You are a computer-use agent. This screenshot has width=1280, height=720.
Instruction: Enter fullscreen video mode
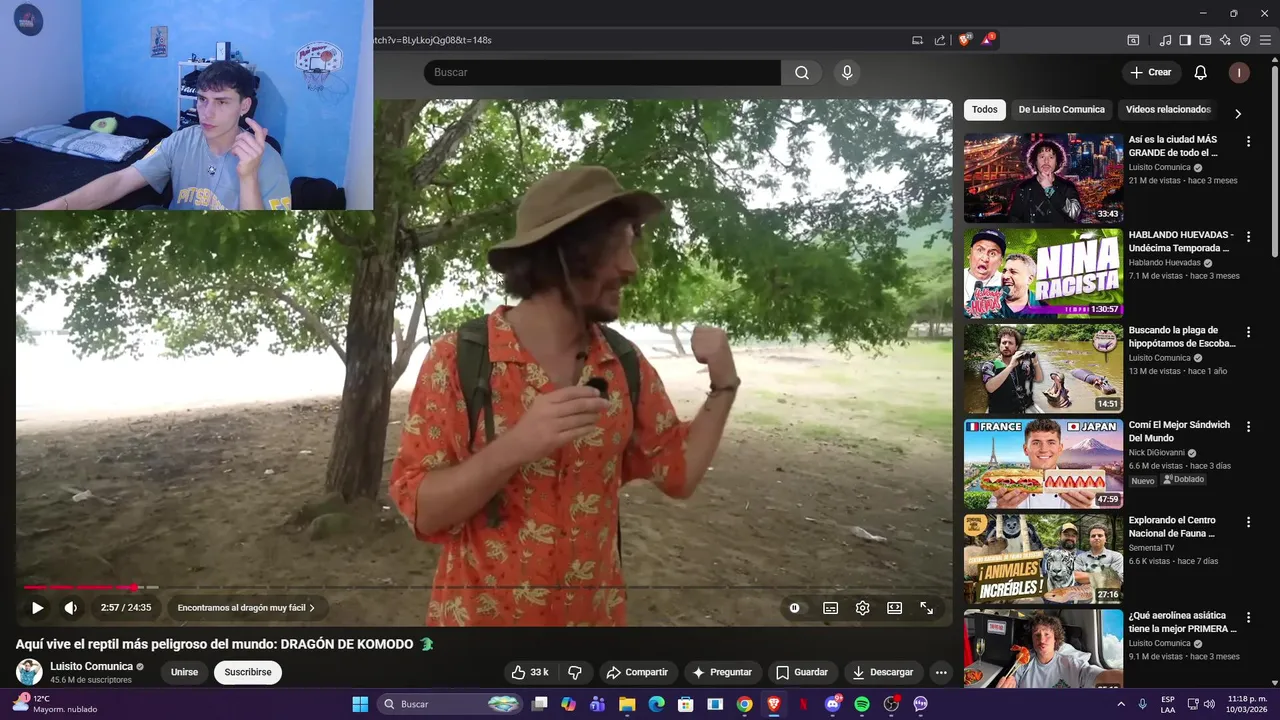(x=926, y=607)
